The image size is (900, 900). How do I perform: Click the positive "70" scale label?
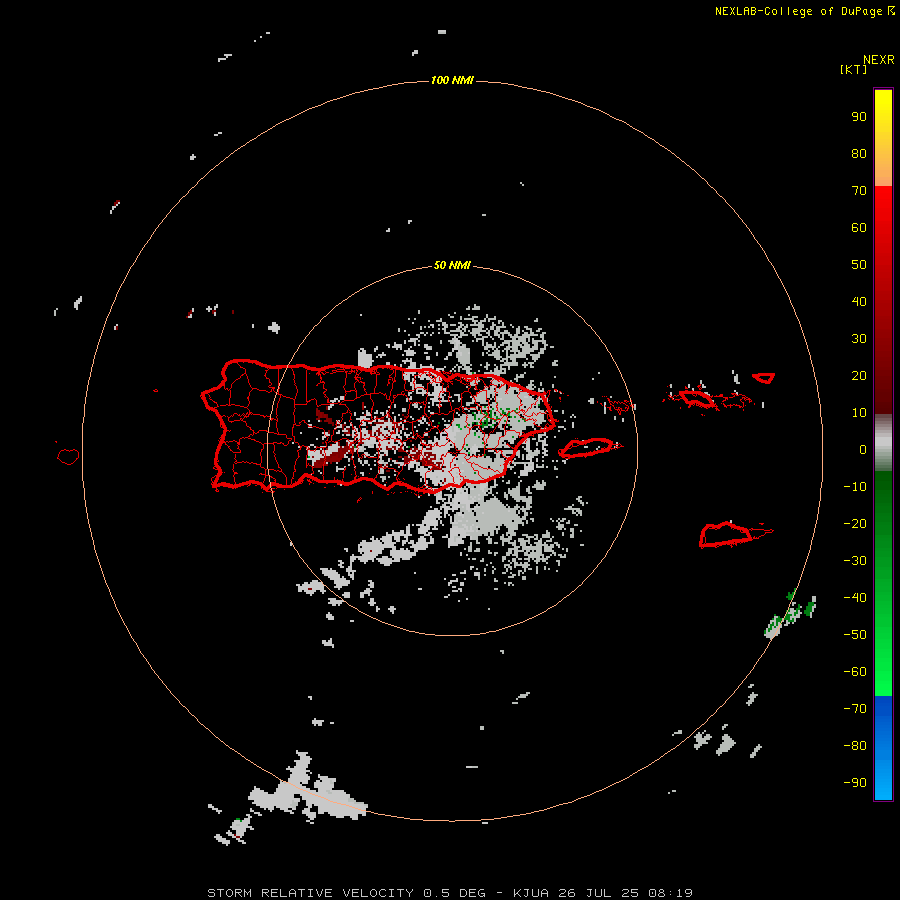coord(859,191)
